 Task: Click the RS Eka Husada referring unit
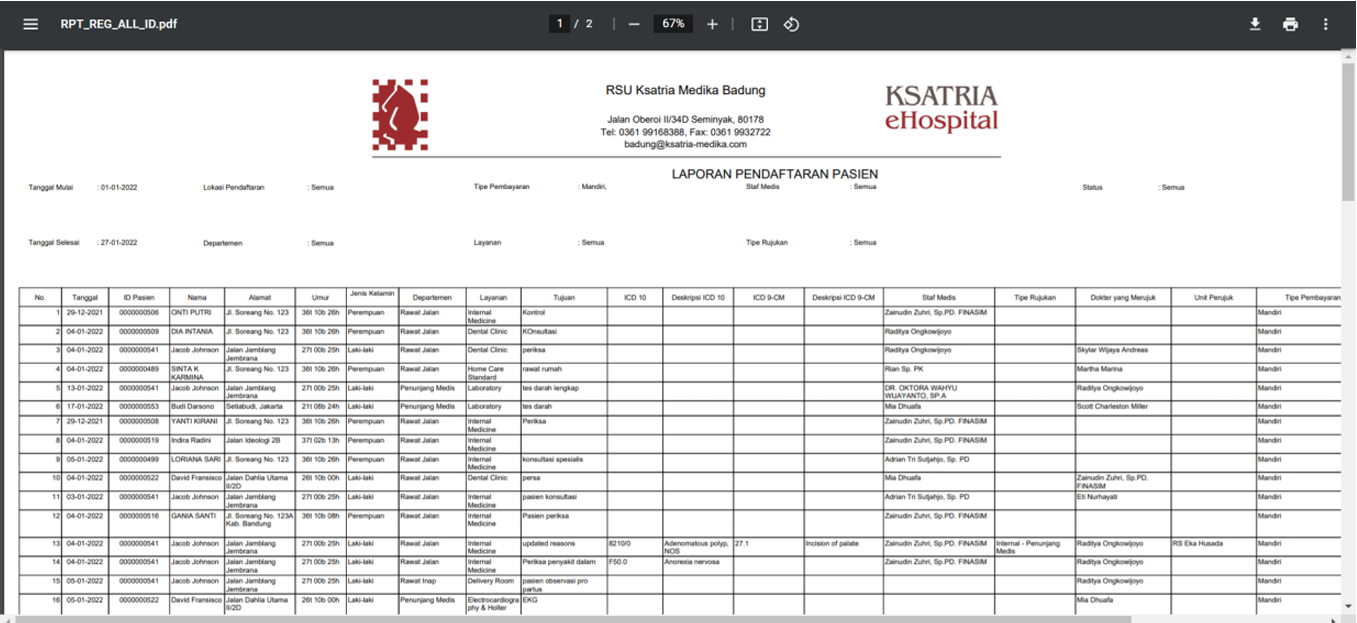click(1199, 544)
